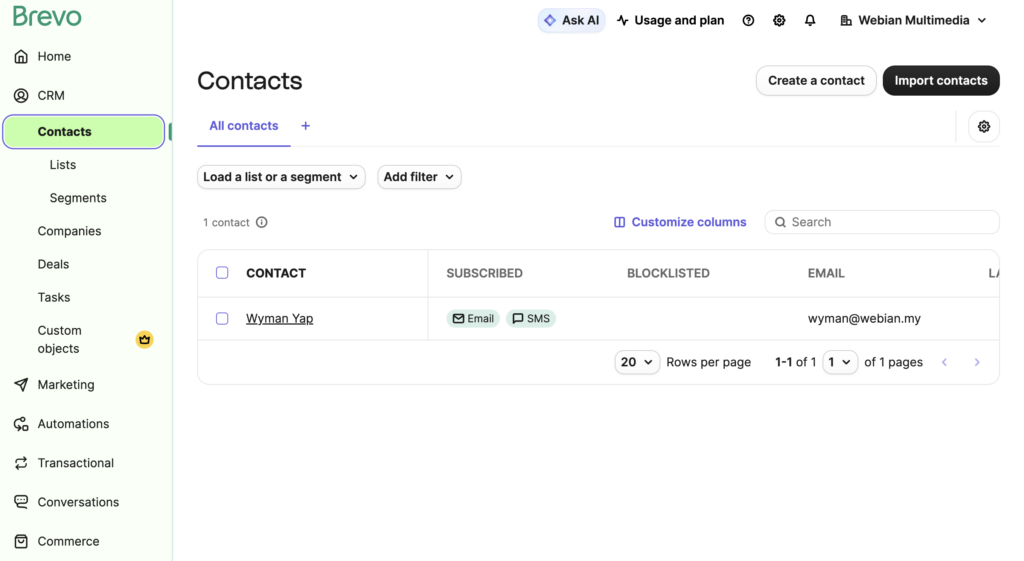Select all contacts header checkbox

coord(222,273)
